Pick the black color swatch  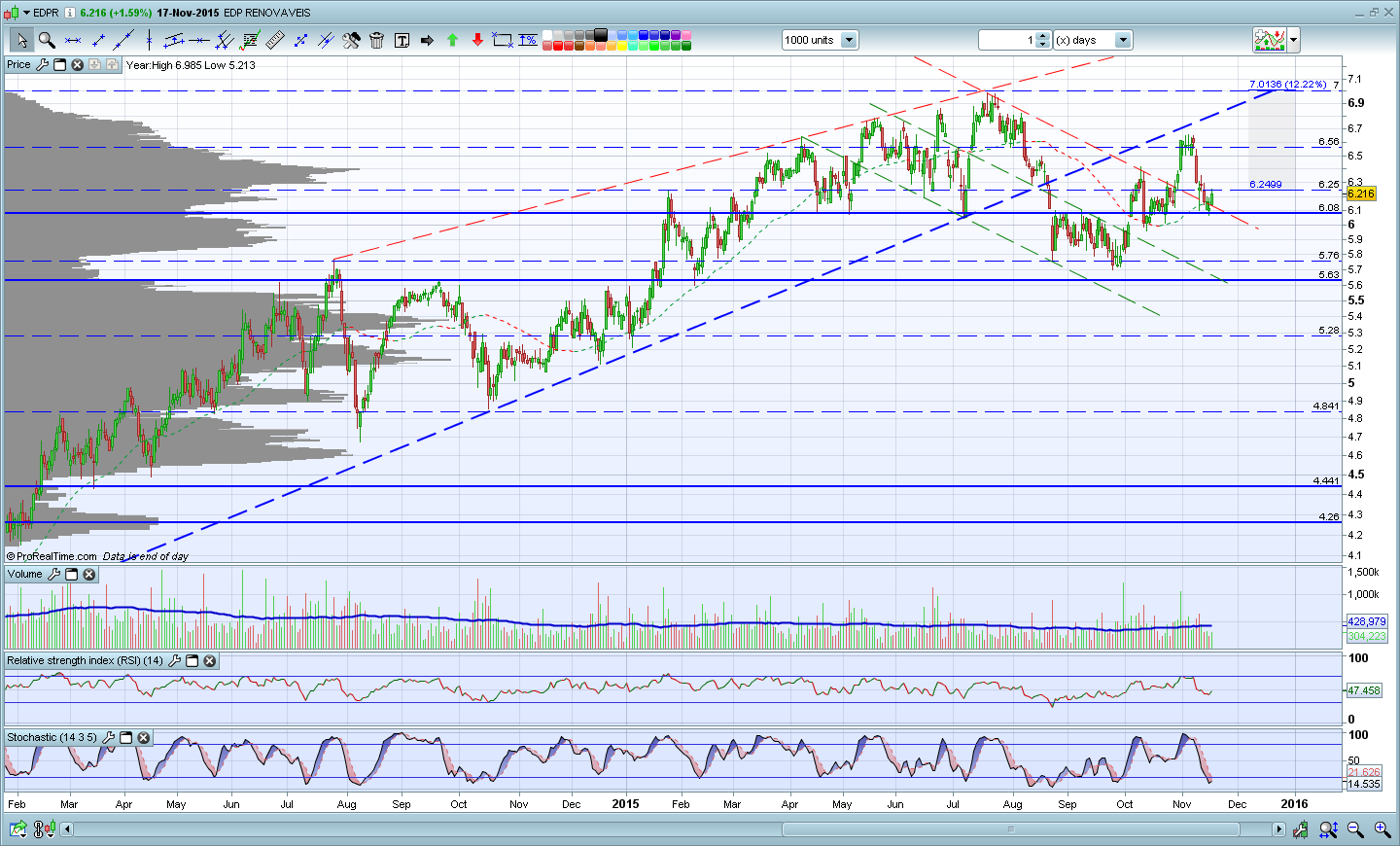click(601, 35)
